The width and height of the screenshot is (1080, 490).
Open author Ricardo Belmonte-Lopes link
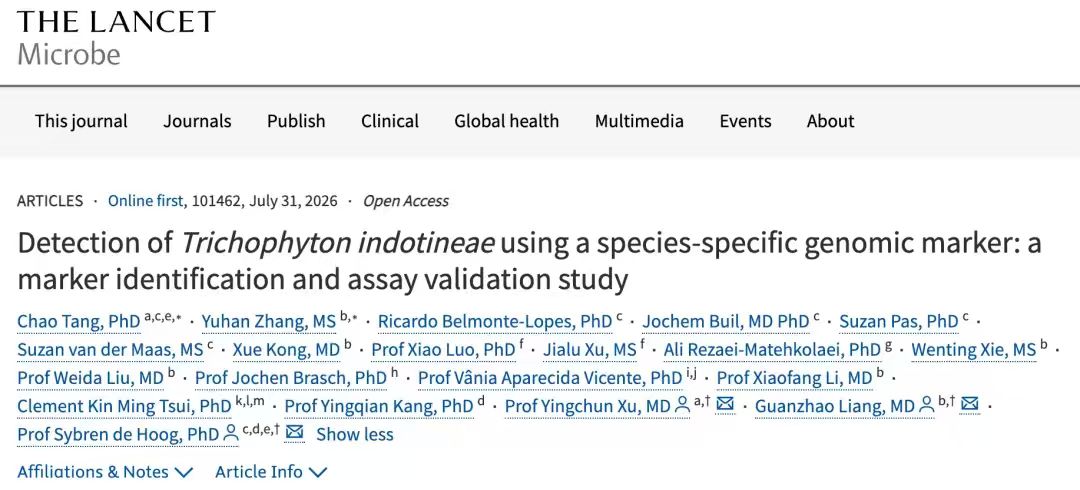pyautogui.click(x=495, y=321)
